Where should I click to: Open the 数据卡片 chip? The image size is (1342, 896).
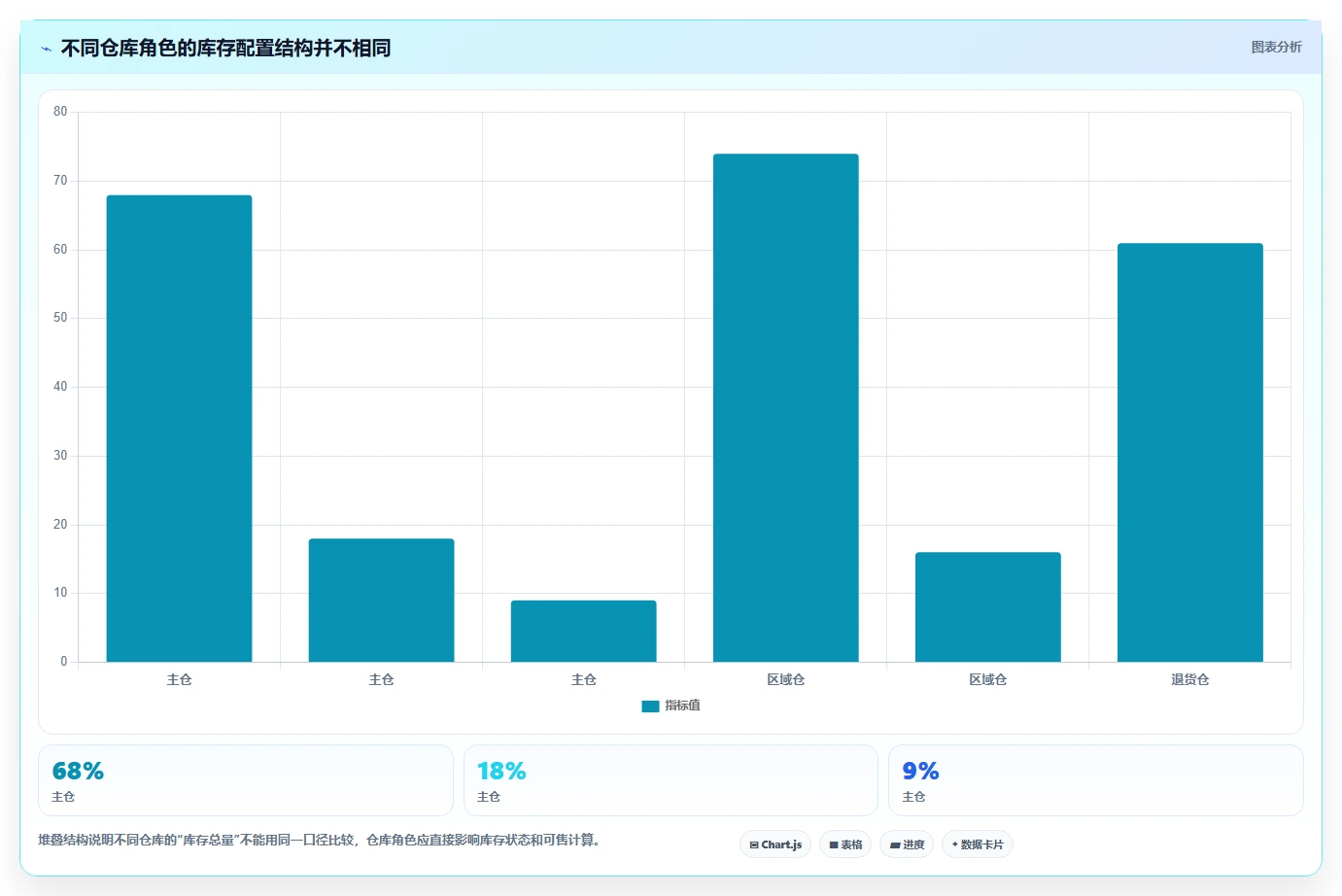click(x=978, y=844)
